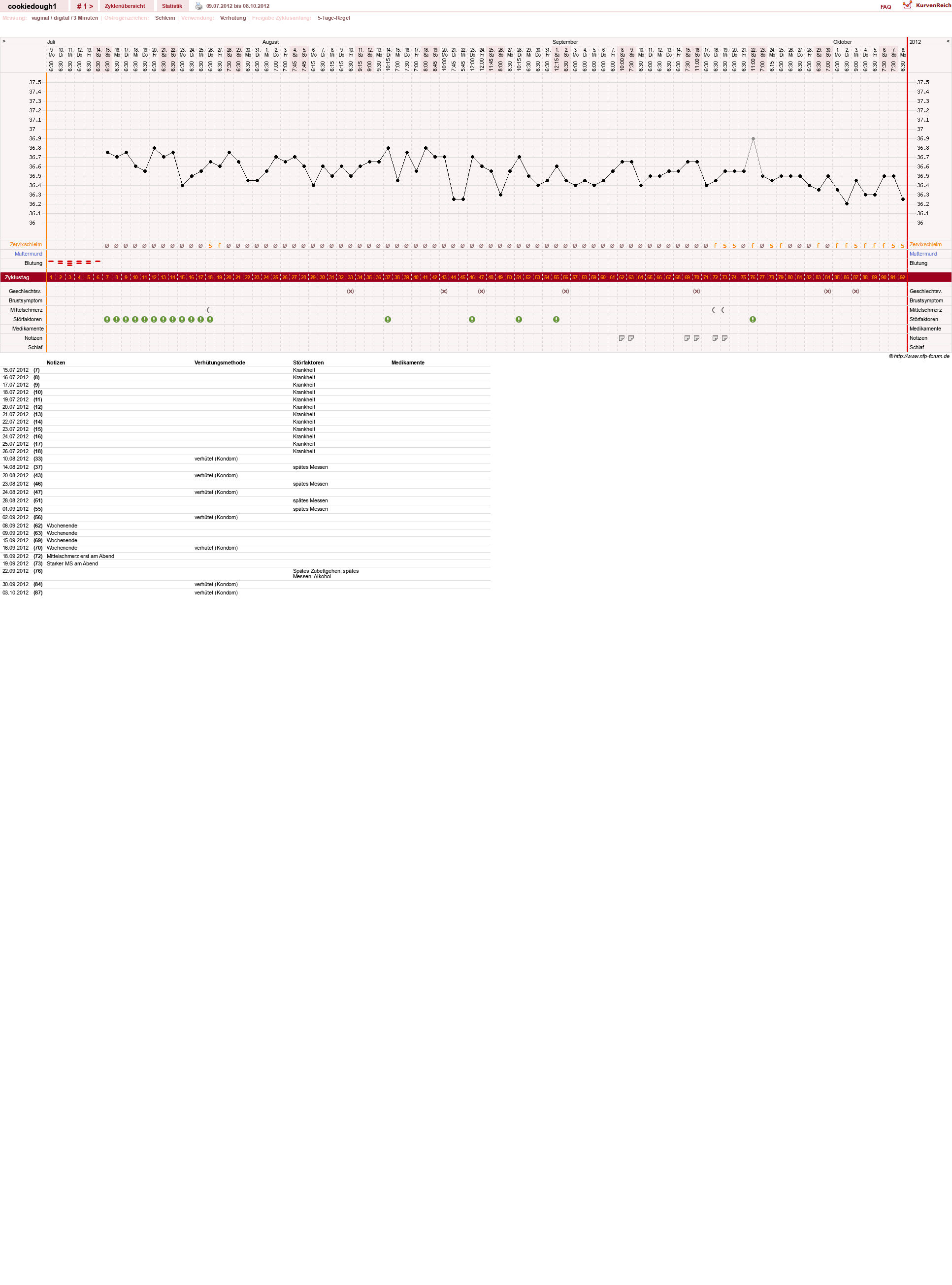Click the Geschlechtsv. marker on cycle day 87

(x=856, y=292)
